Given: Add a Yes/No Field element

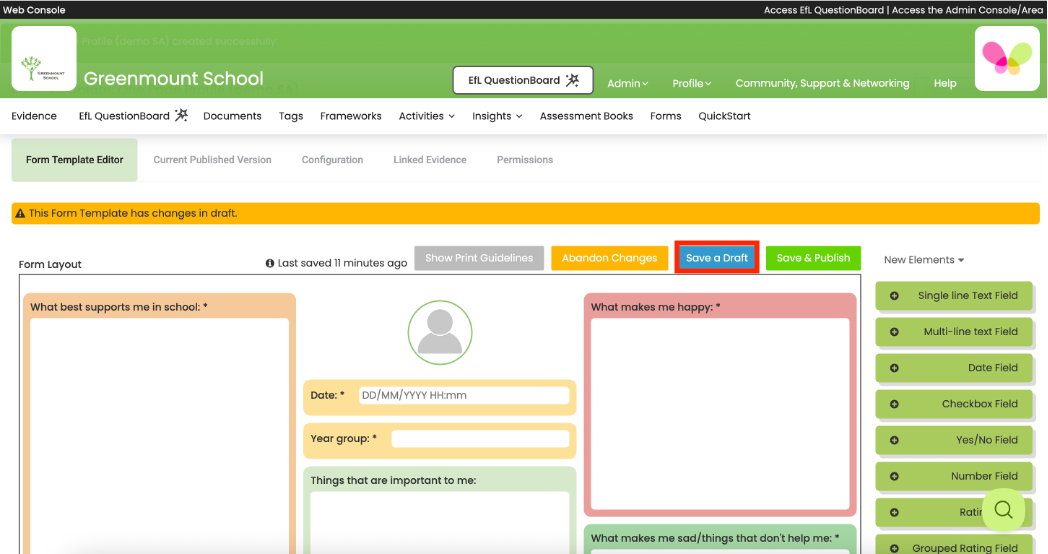Looking at the screenshot, I should click(954, 440).
